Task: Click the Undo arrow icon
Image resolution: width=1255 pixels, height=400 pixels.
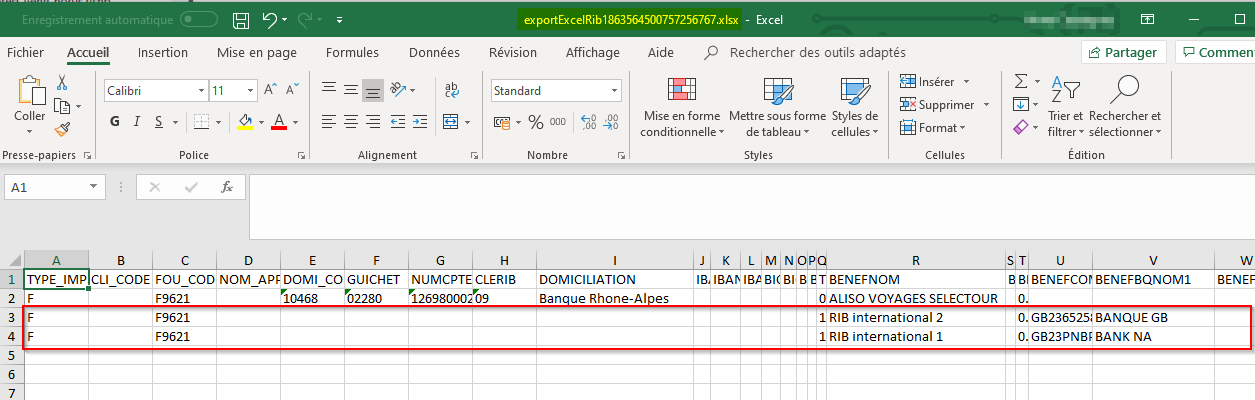Action: [268, 19]
